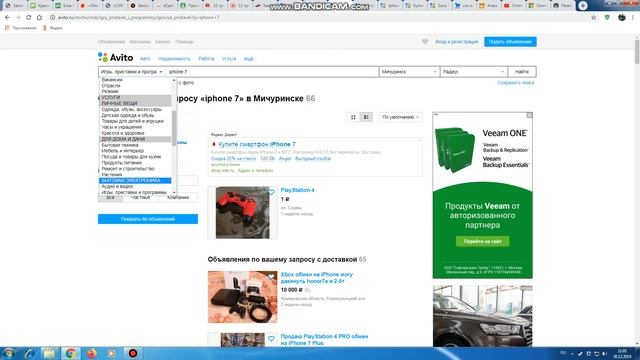Click the iphone 7 search input field

[273, 72]
